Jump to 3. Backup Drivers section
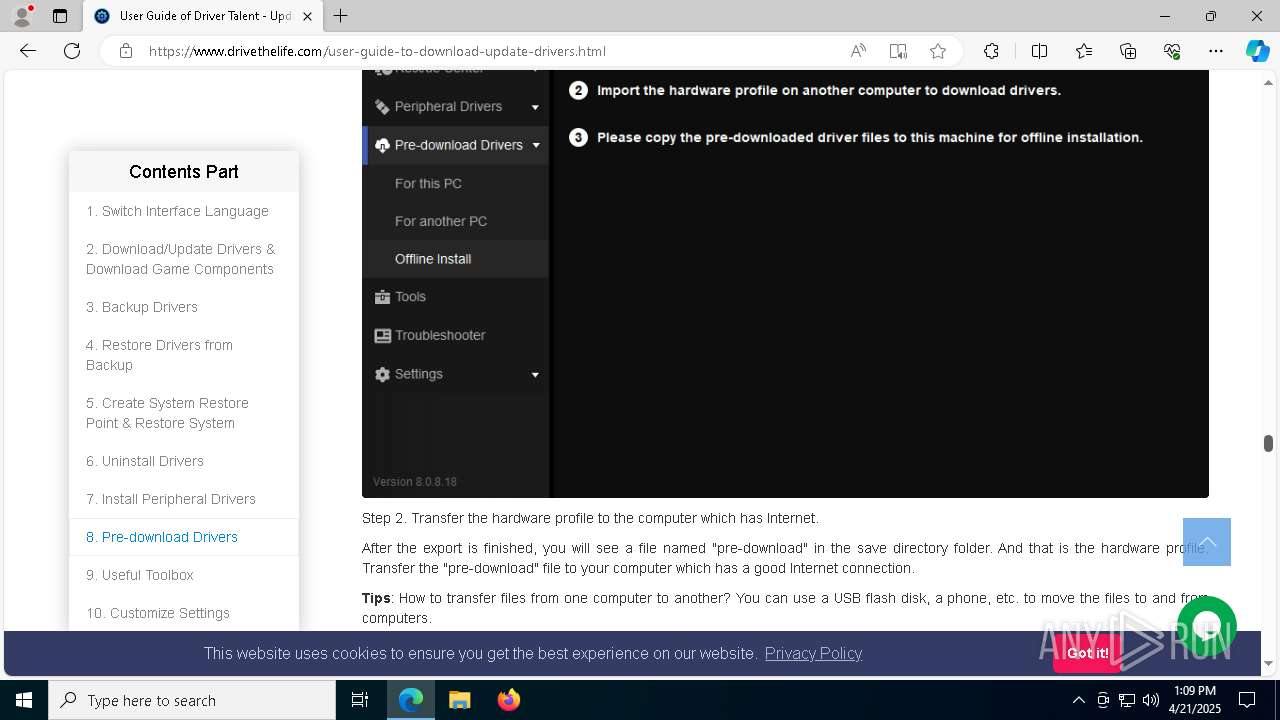1280x720 pixels. pos(142,307)
